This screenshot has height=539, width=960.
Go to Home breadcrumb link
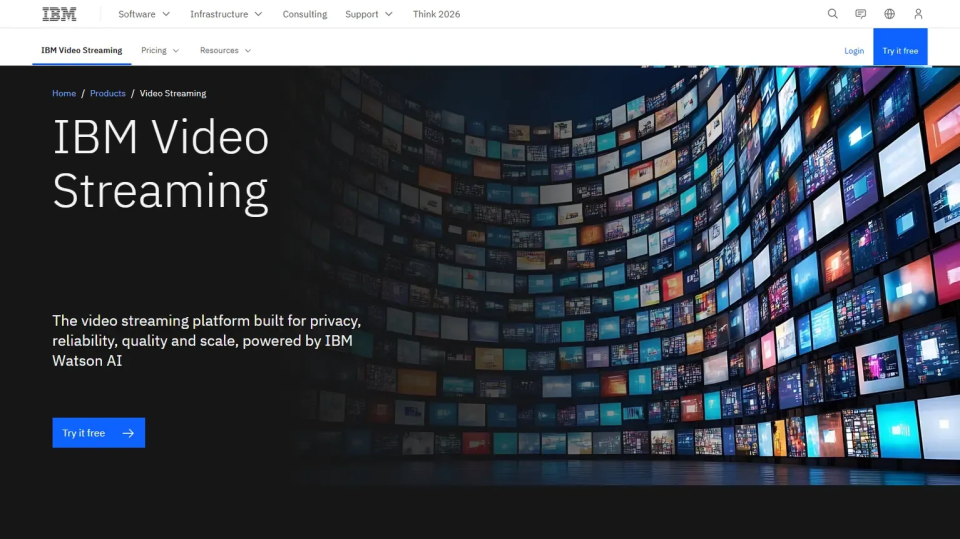[x=64, y=93]
